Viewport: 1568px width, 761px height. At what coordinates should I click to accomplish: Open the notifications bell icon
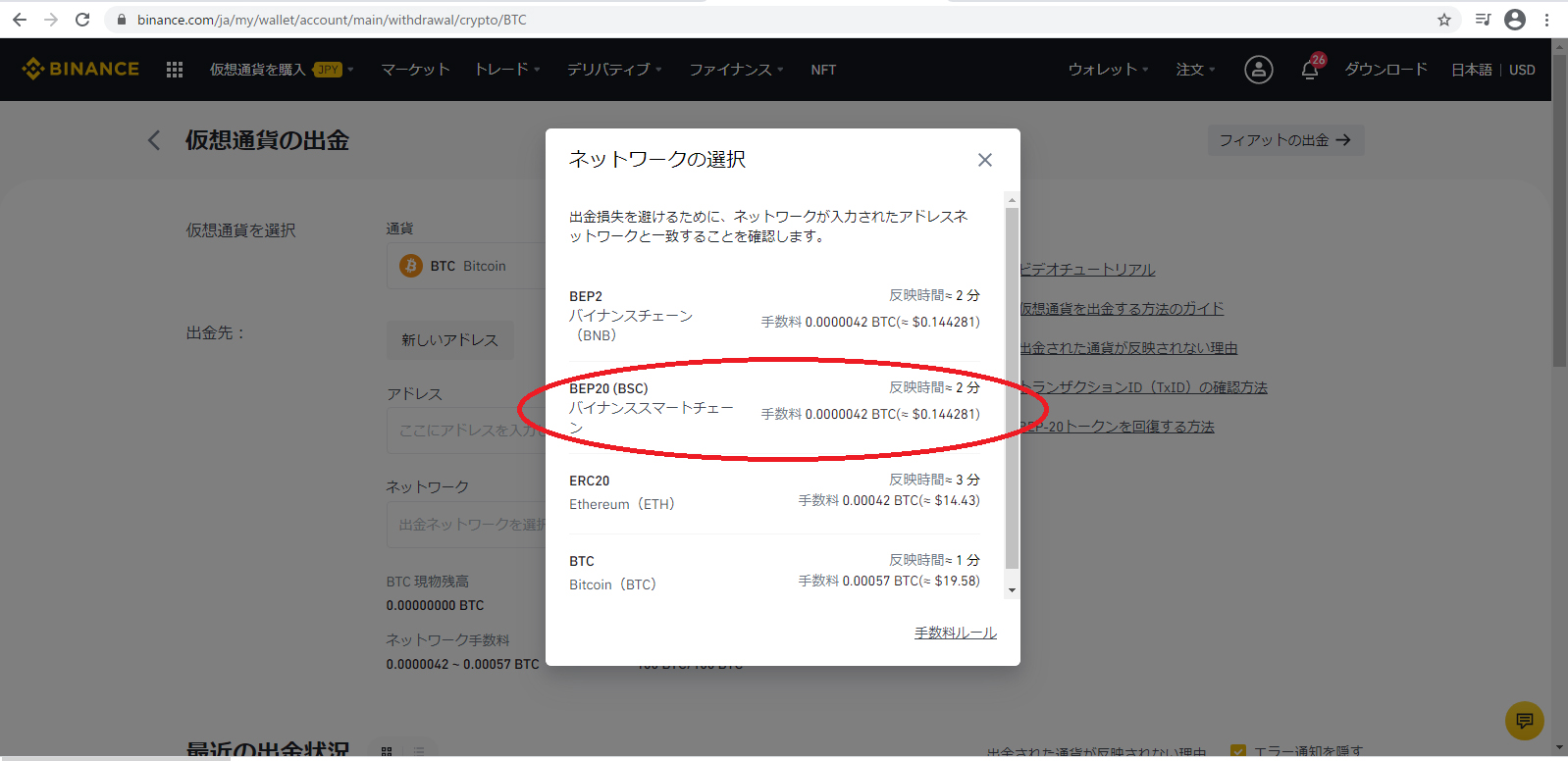coord(1310,70)
